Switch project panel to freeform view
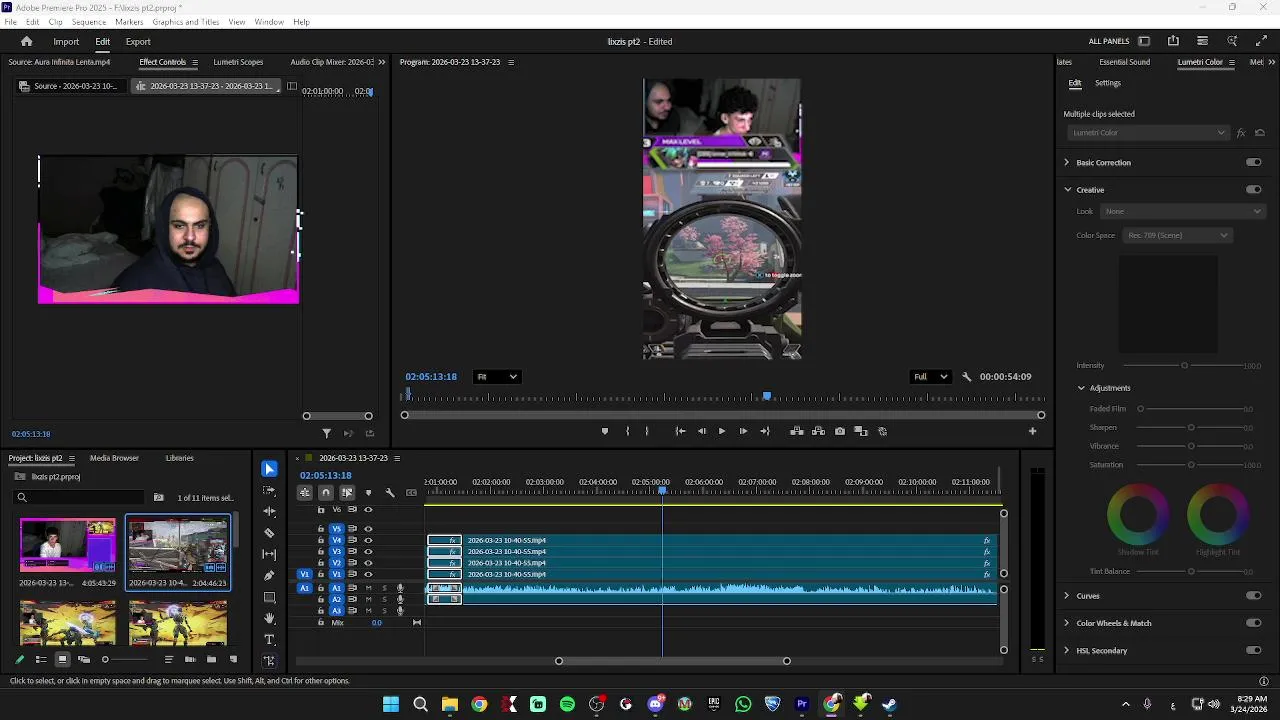 pos(83,659)
